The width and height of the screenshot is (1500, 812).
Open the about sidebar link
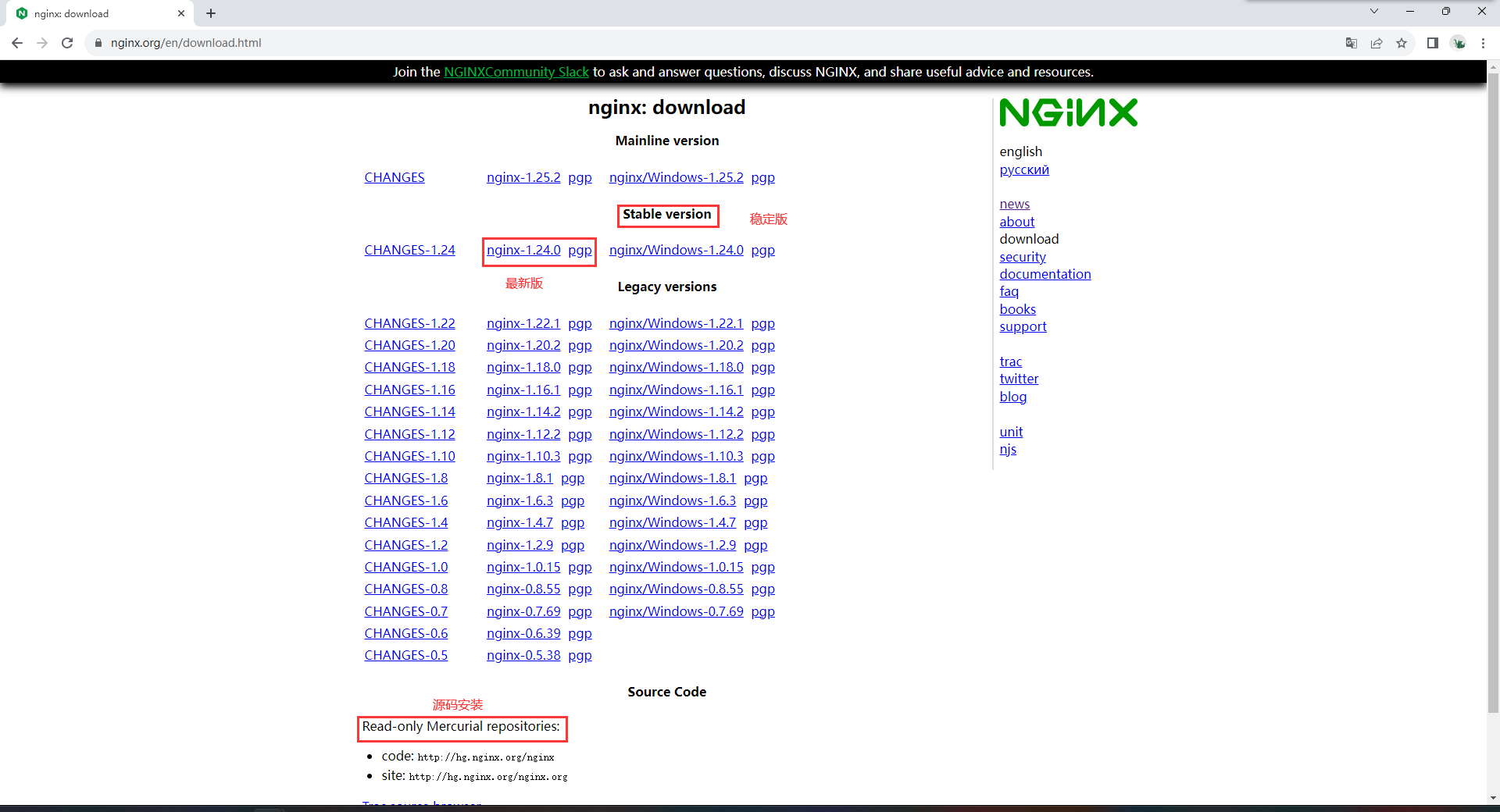coord(1017,222)
